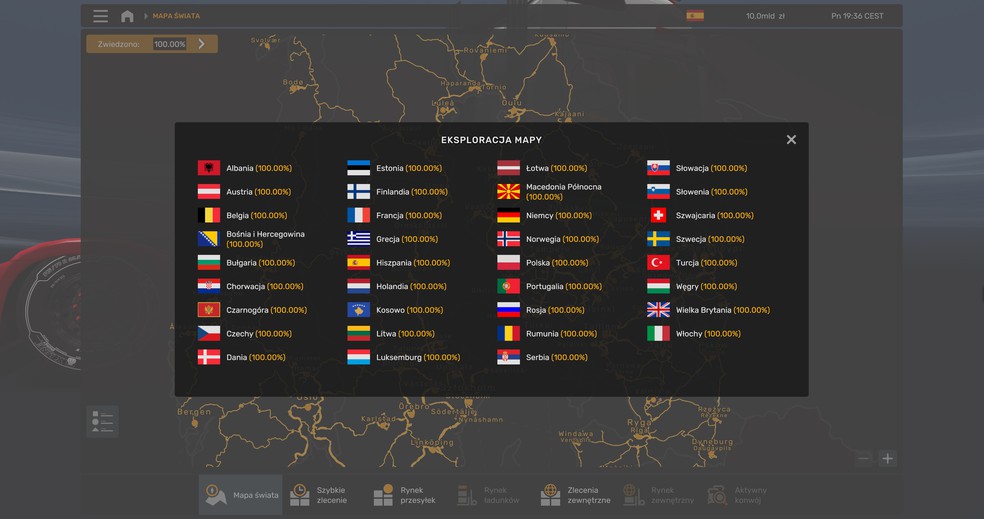
Task: Open the hamburger main menu
Action: (x=100, y=16)
